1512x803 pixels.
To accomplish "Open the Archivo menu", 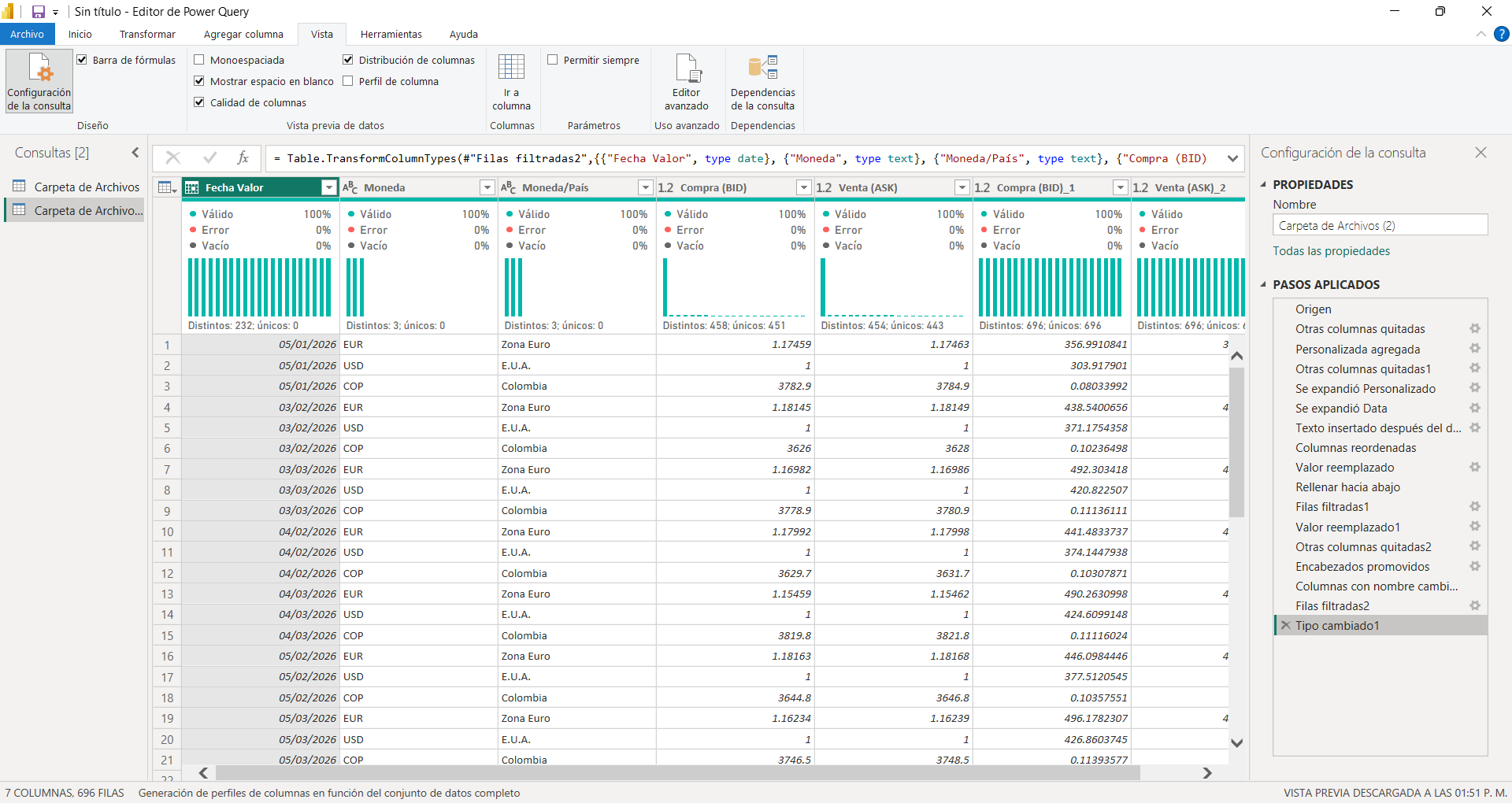I will click(x=27, y=35).
